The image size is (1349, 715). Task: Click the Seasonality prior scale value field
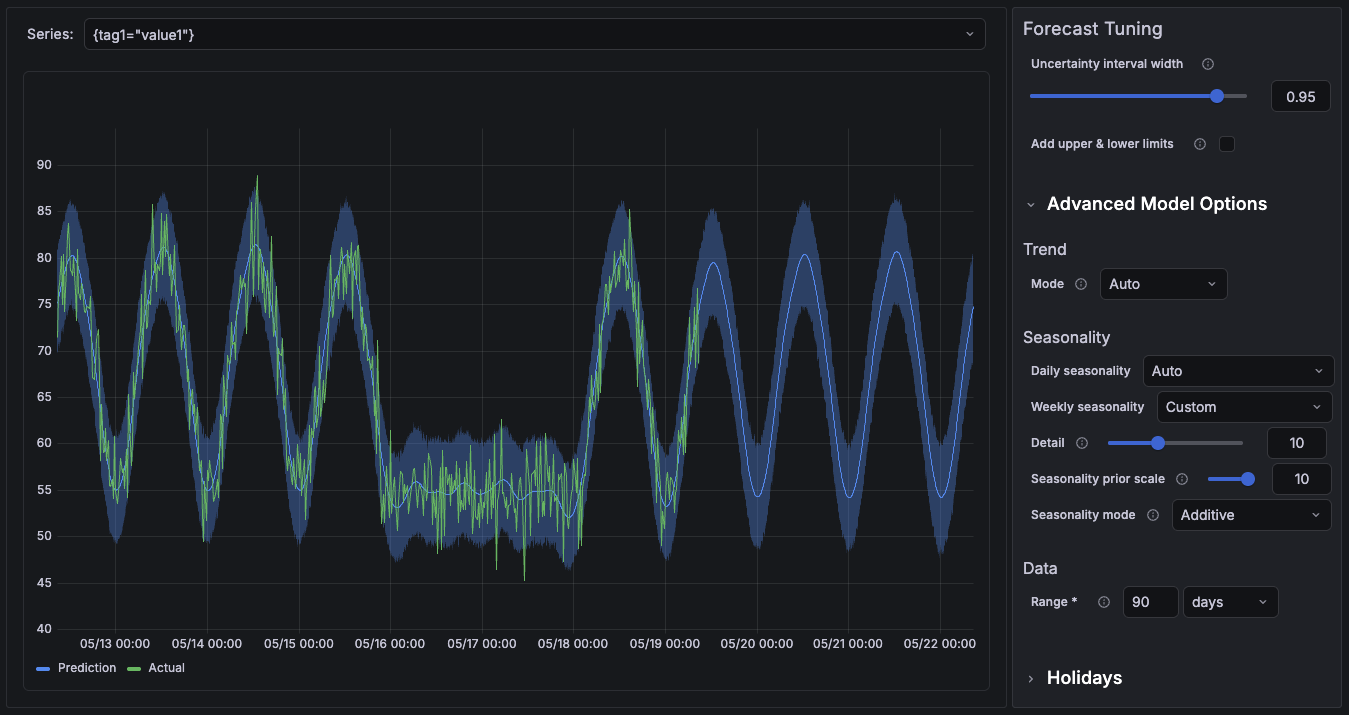point(1302,479)
